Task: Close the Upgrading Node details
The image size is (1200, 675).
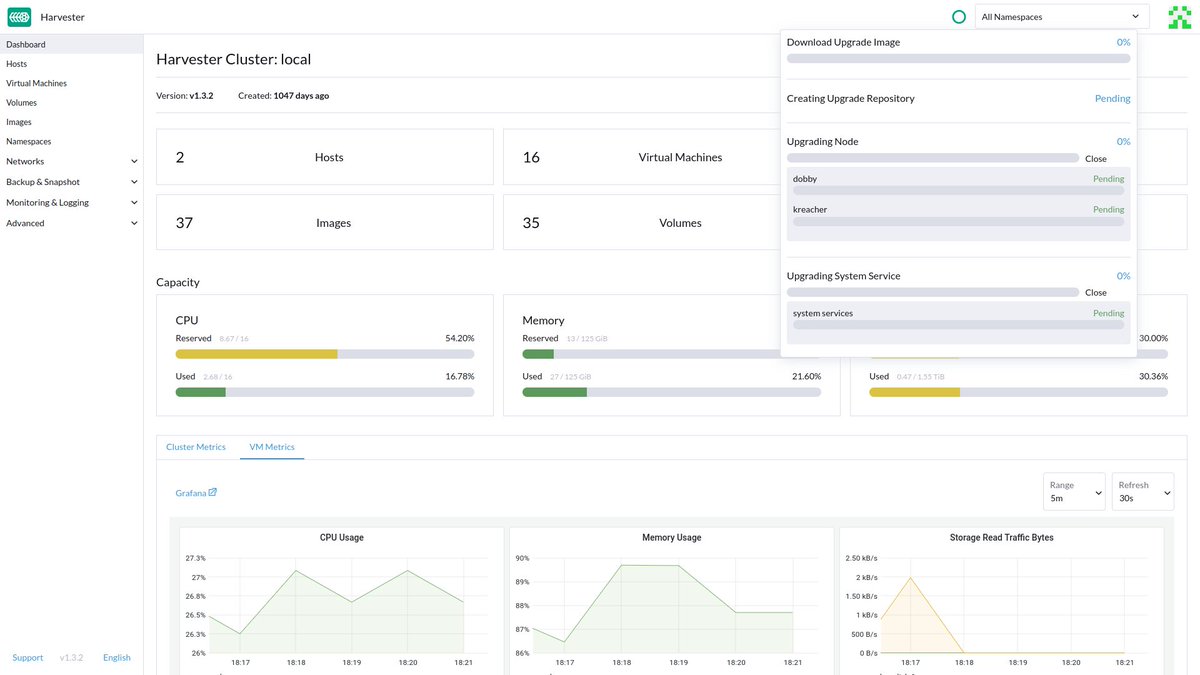Action: [x=1096, y=159]
